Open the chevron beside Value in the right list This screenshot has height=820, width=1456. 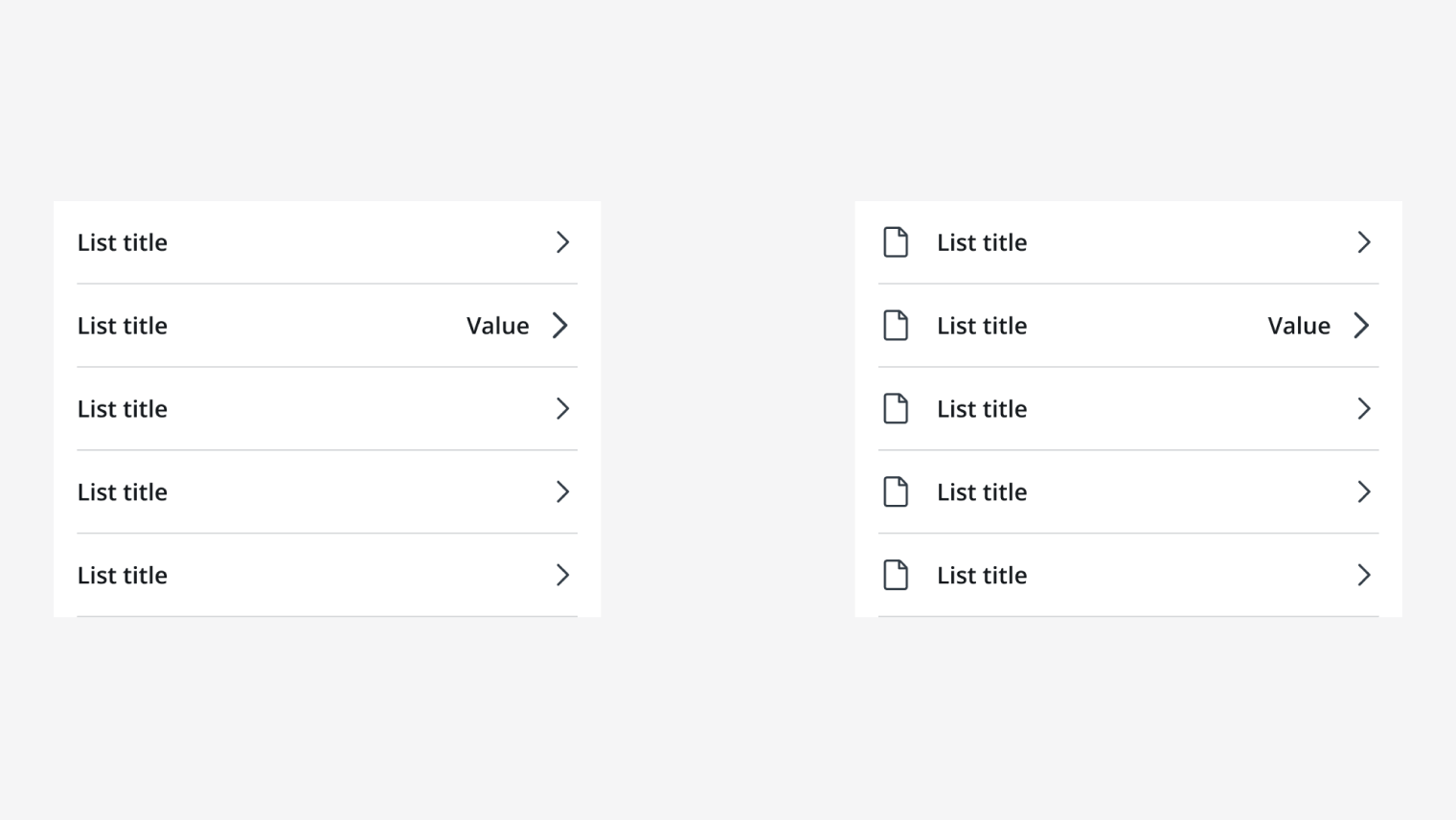[1361, 326]
